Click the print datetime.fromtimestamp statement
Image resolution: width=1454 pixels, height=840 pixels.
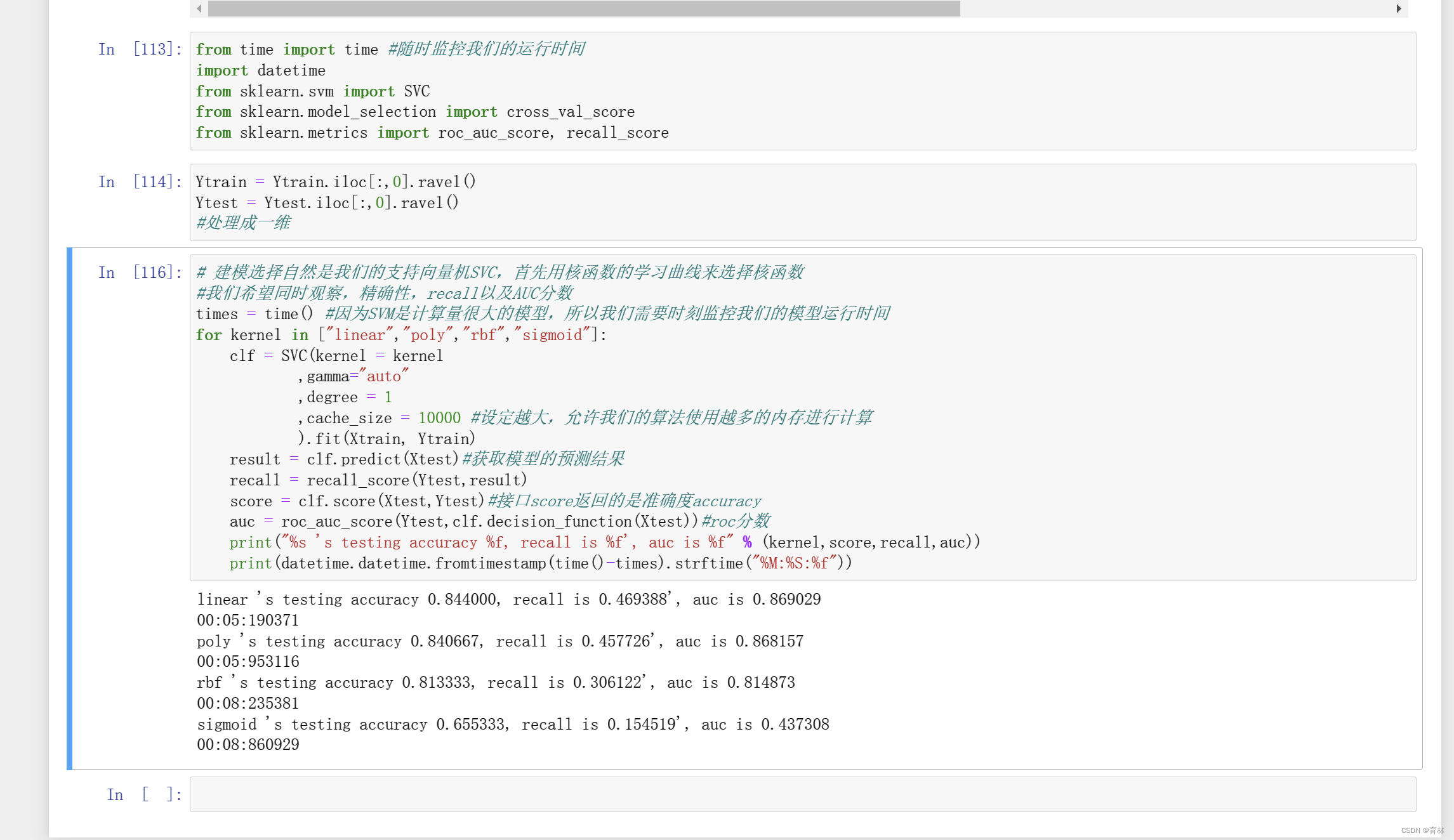click(541, 563)
